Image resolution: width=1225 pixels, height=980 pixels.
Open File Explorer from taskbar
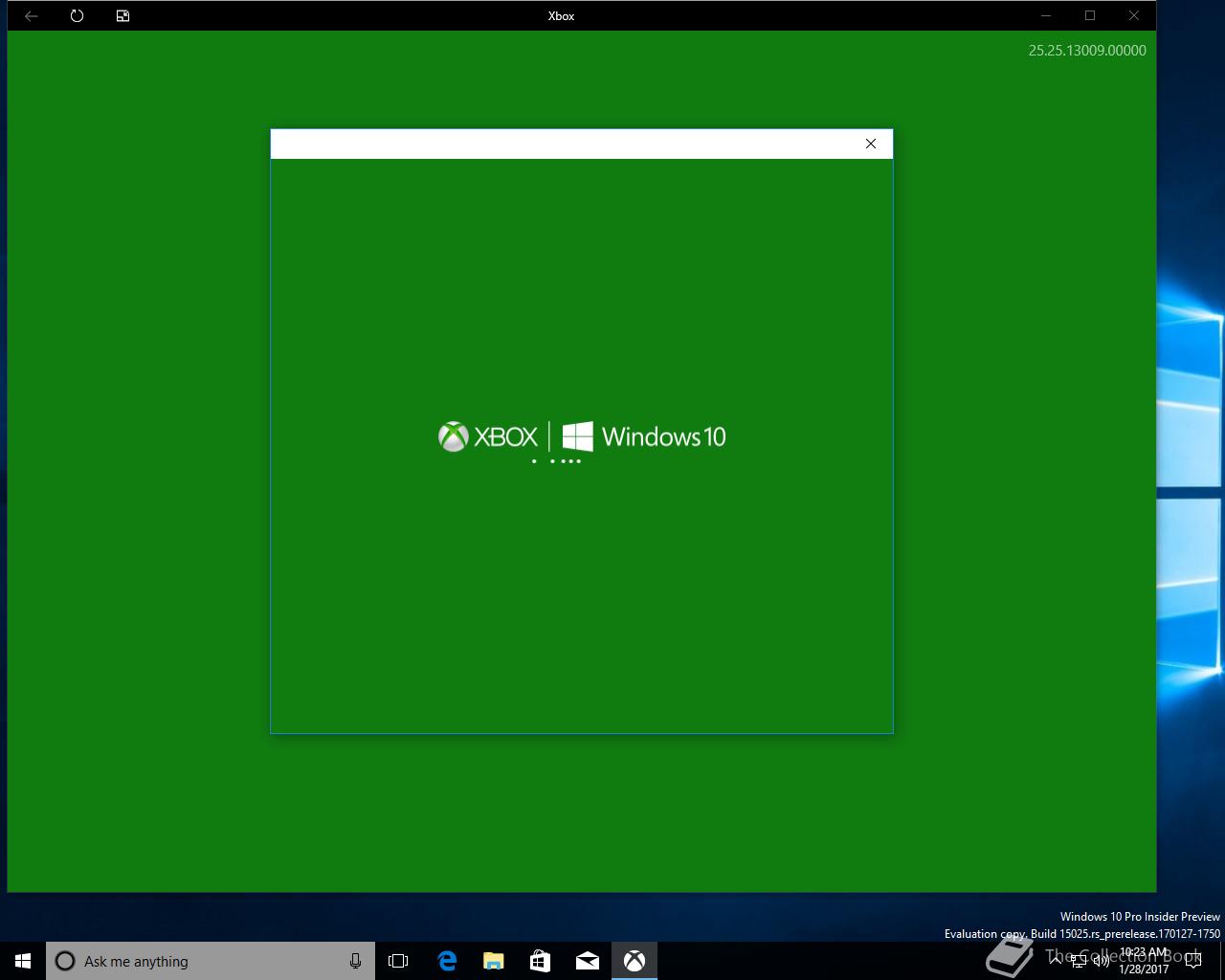click(494, 961)
